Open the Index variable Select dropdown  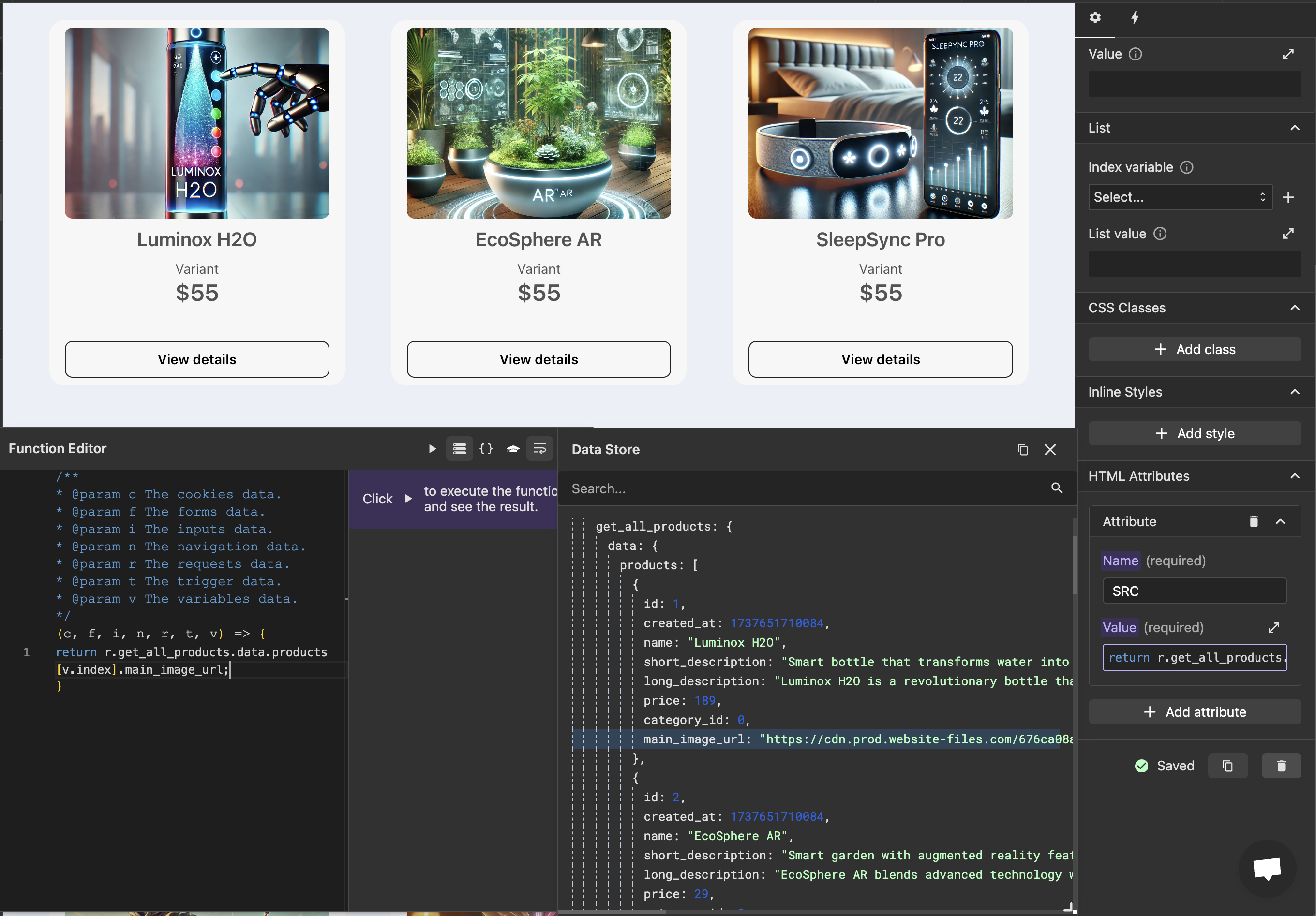1180,197
